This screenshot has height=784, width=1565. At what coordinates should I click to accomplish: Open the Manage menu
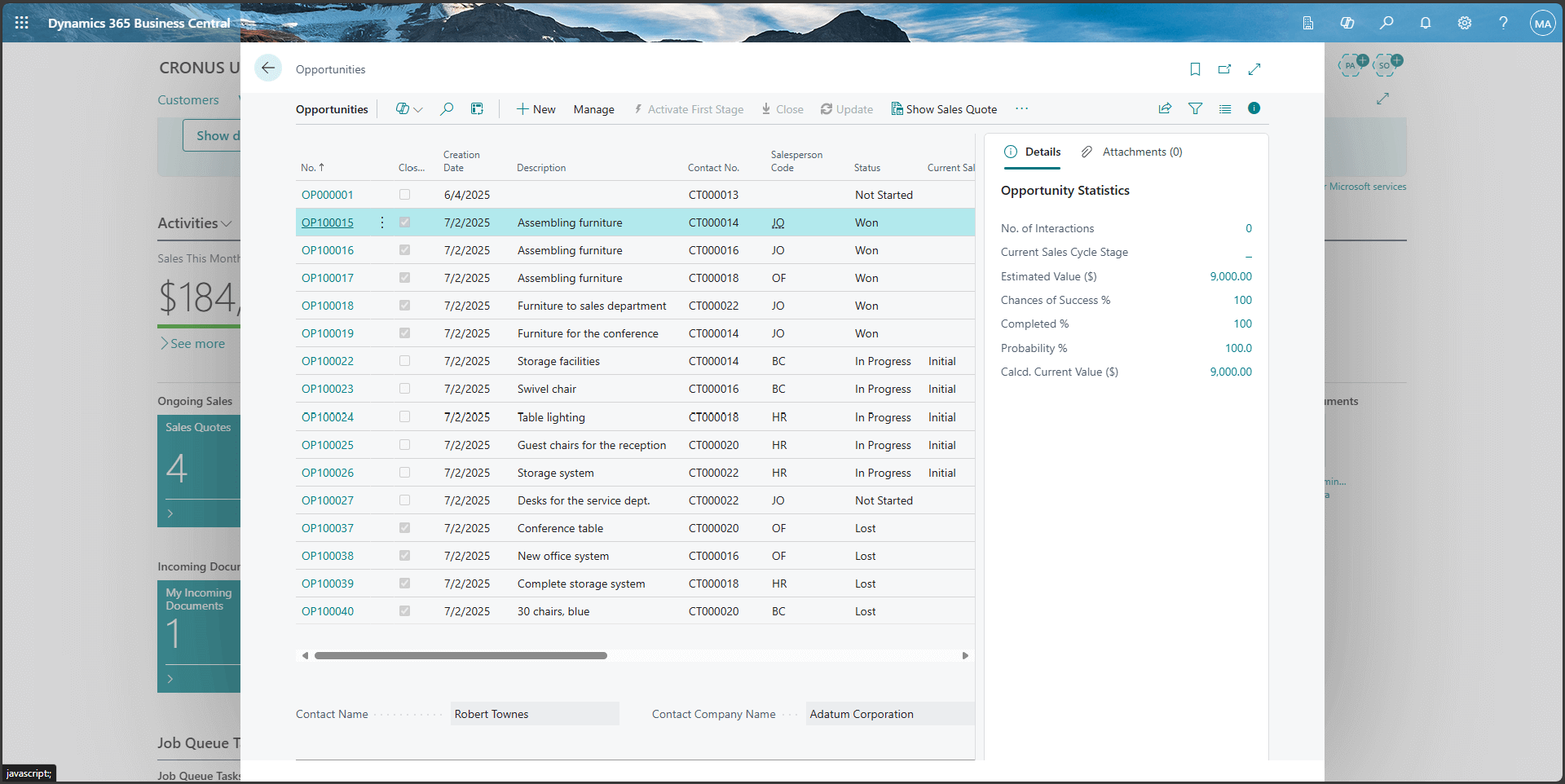(x=594, y=108)
